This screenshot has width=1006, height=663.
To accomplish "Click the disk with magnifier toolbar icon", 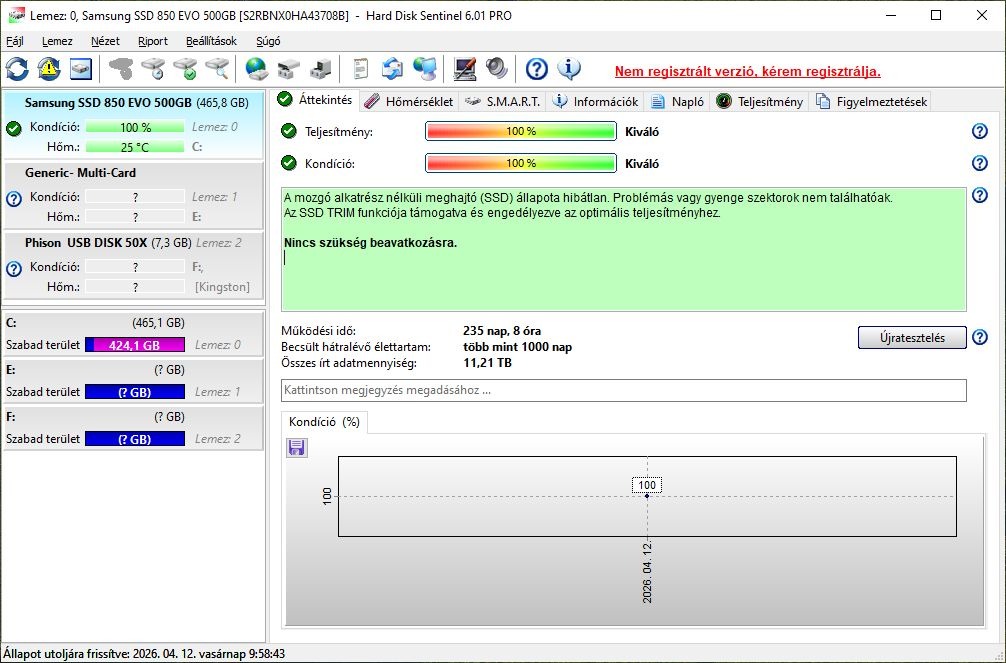I will 217,69.
